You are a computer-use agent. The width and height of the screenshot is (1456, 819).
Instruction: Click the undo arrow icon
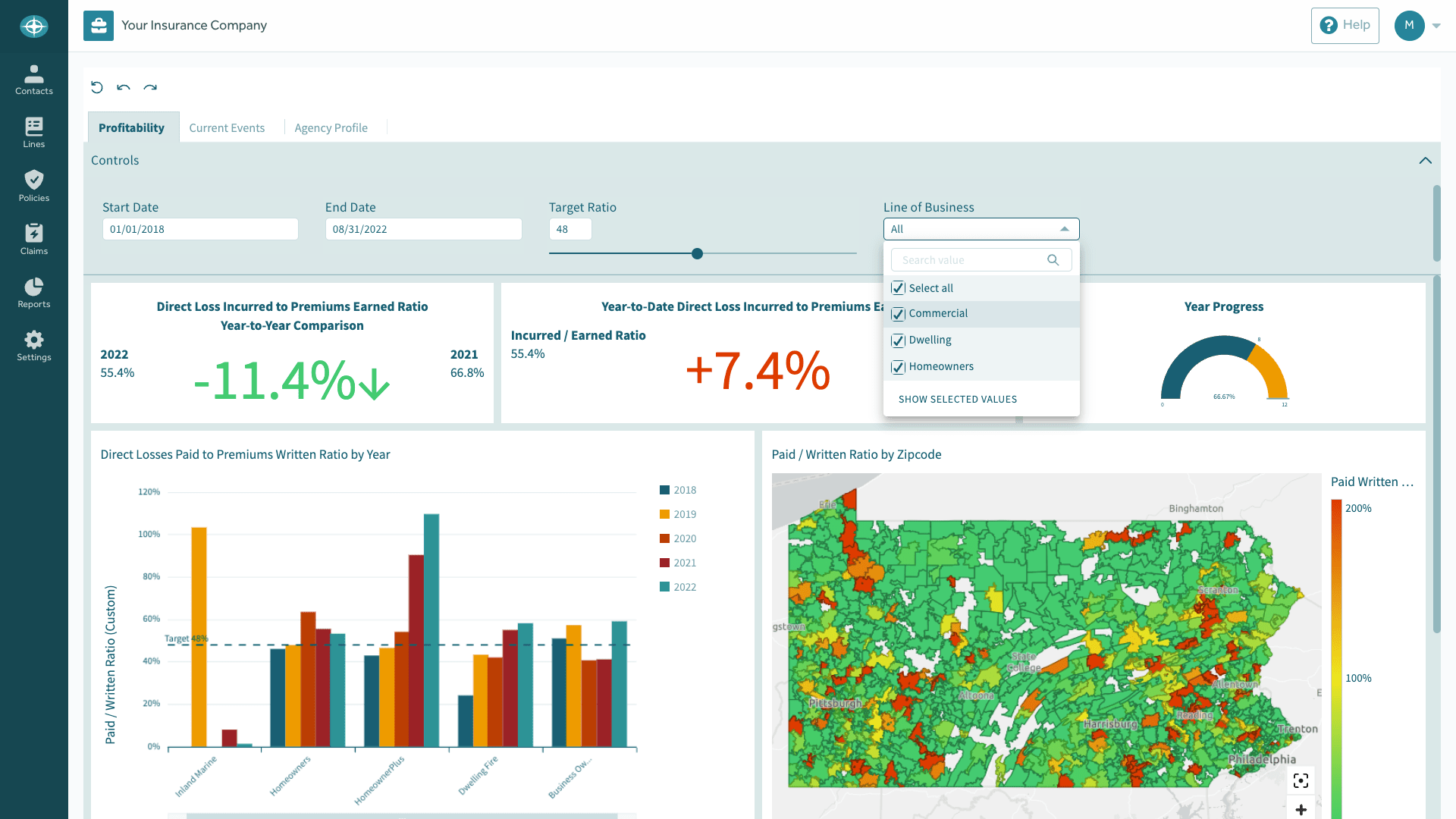coord(124,87)
